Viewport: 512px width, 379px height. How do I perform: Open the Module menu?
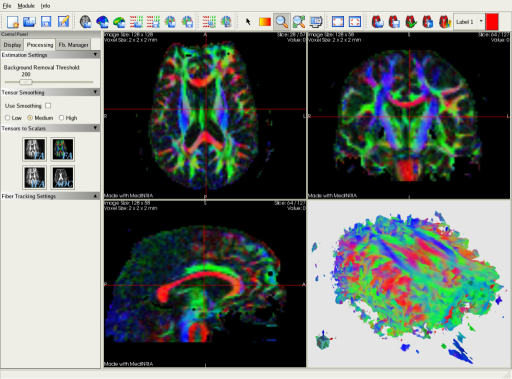(x=26, y=6)
